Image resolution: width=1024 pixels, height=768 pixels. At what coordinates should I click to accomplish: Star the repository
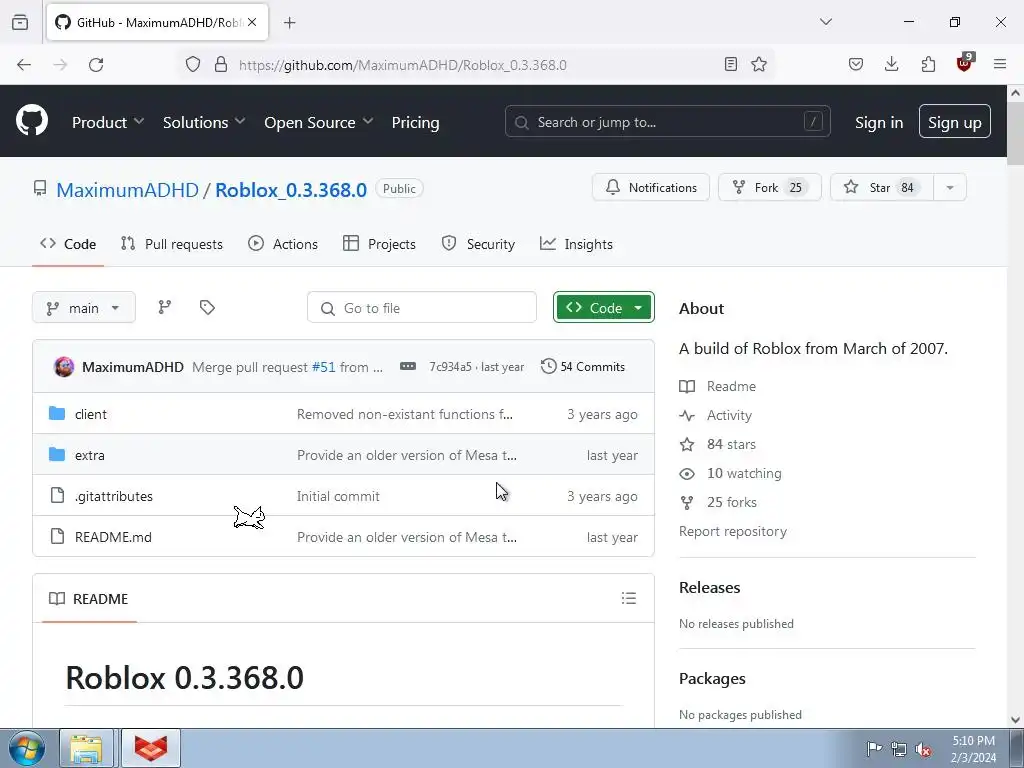click(882, 187)
